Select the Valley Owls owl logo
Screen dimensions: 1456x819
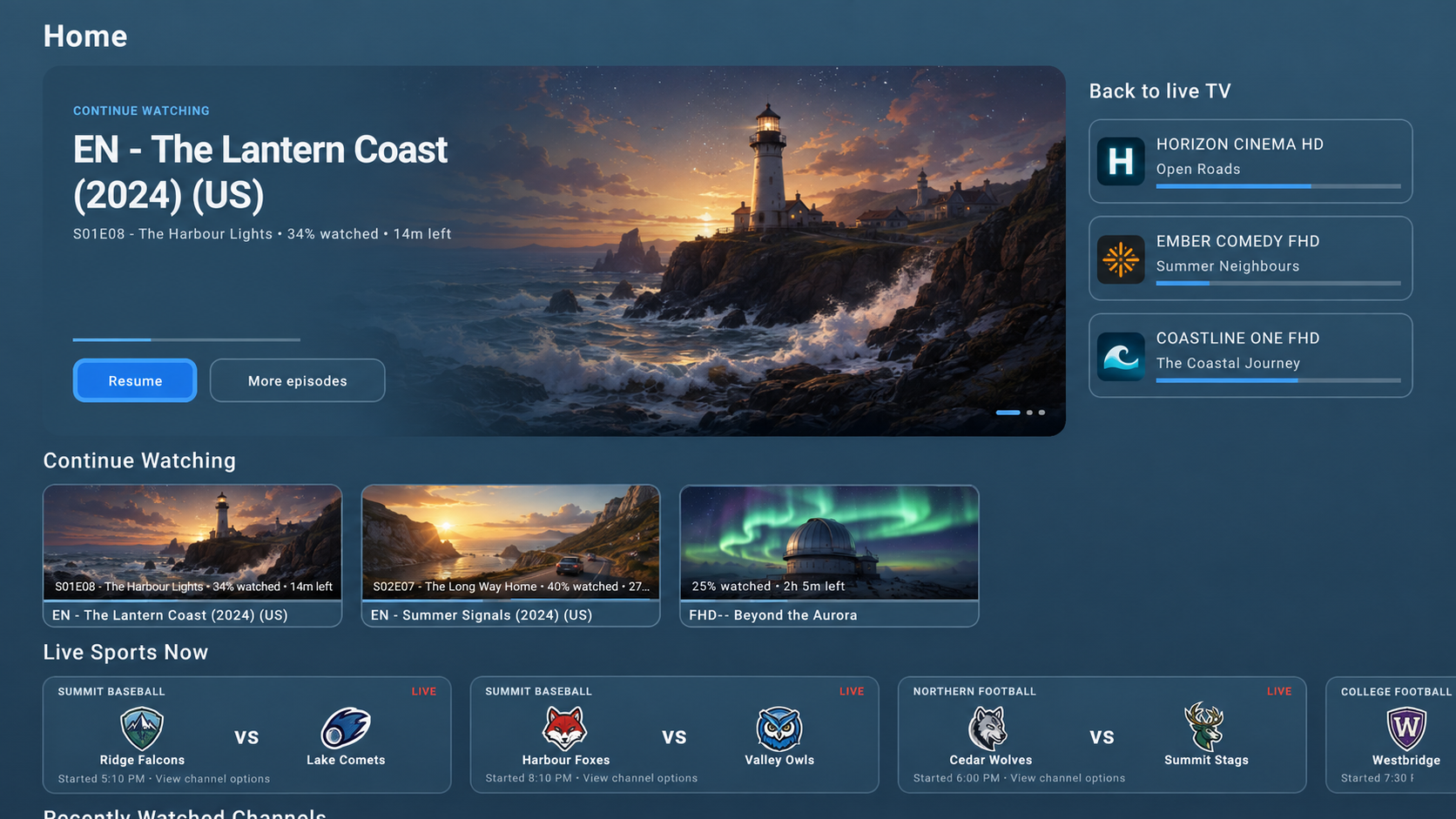point(779,728)
